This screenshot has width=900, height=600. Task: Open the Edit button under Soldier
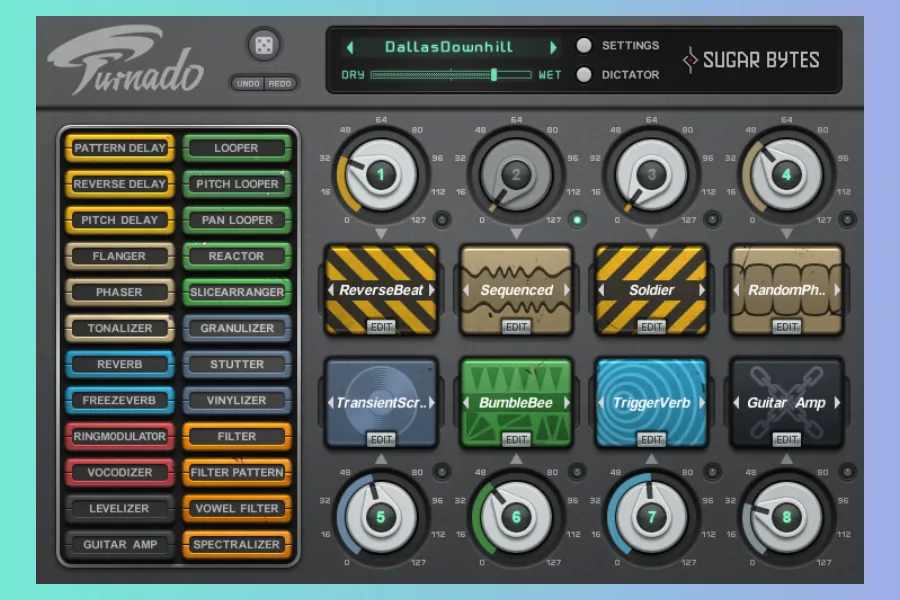652,327
